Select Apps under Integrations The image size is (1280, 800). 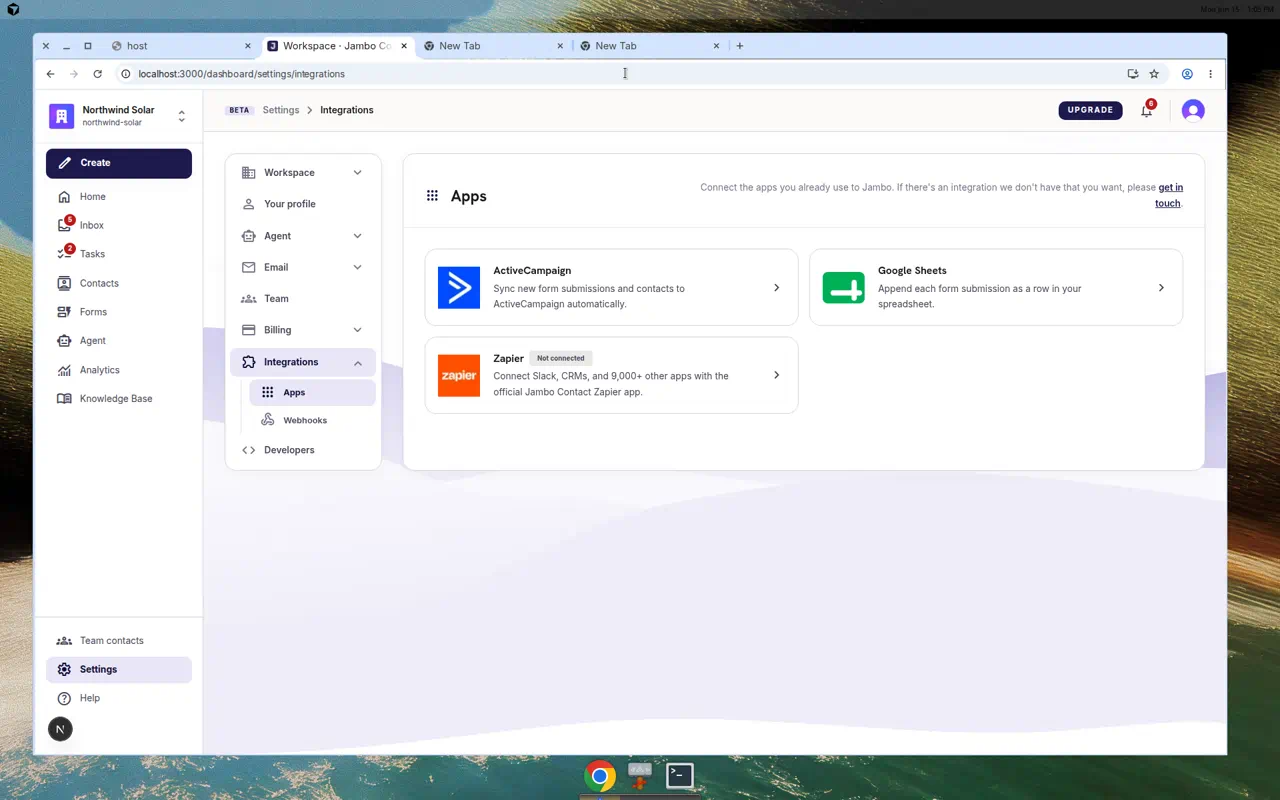click(x=312, y=393)
